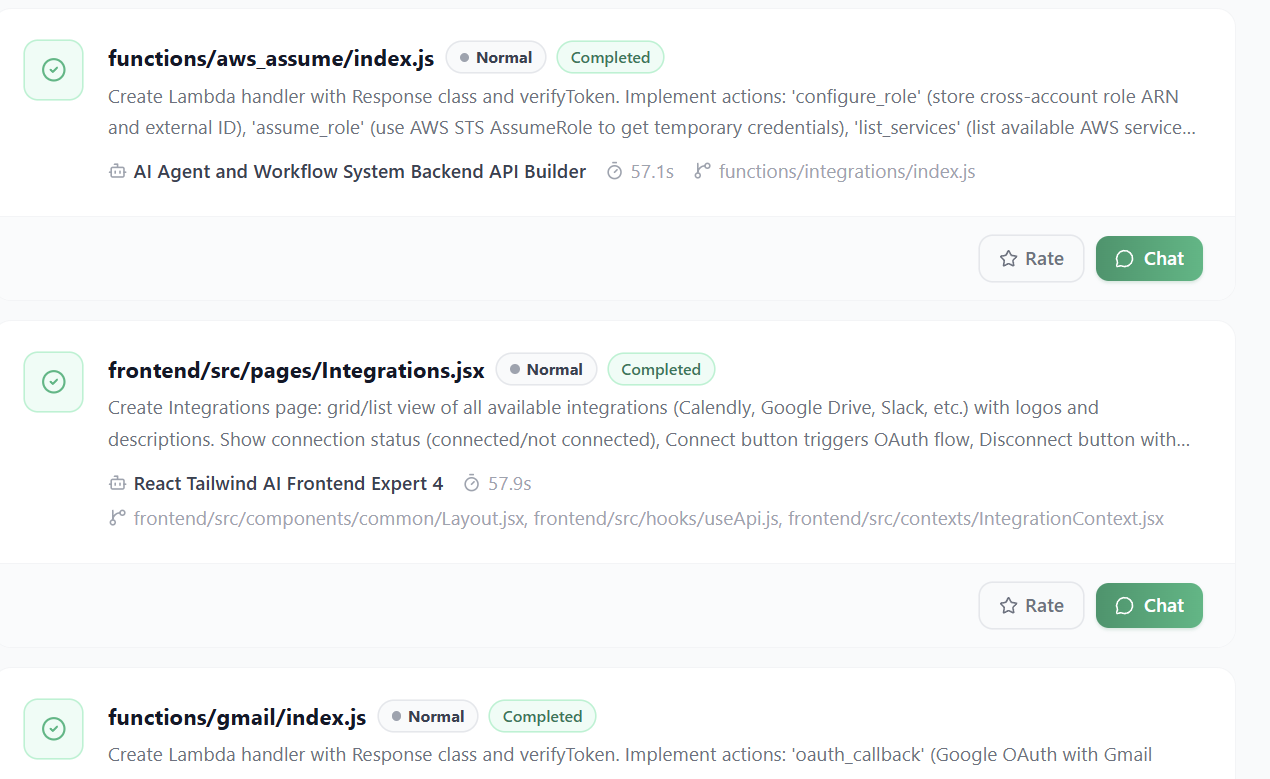Open the functions/gmail/index.js title

(237, 717)
